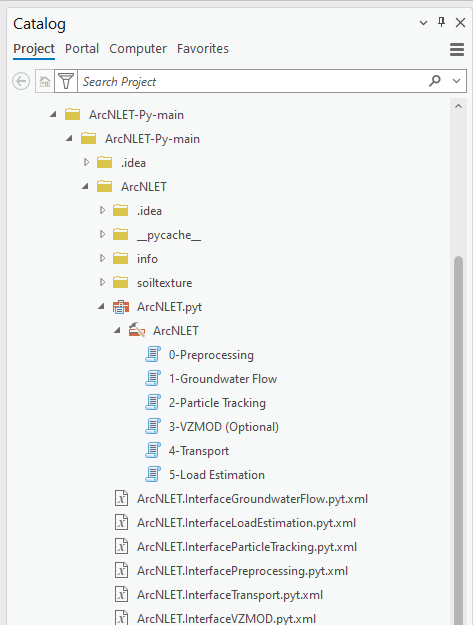The height and width of the screenshot is (625, 473).
Task: Click the 0-Preprocessing script tool icon
Action: tap(153, 354)
